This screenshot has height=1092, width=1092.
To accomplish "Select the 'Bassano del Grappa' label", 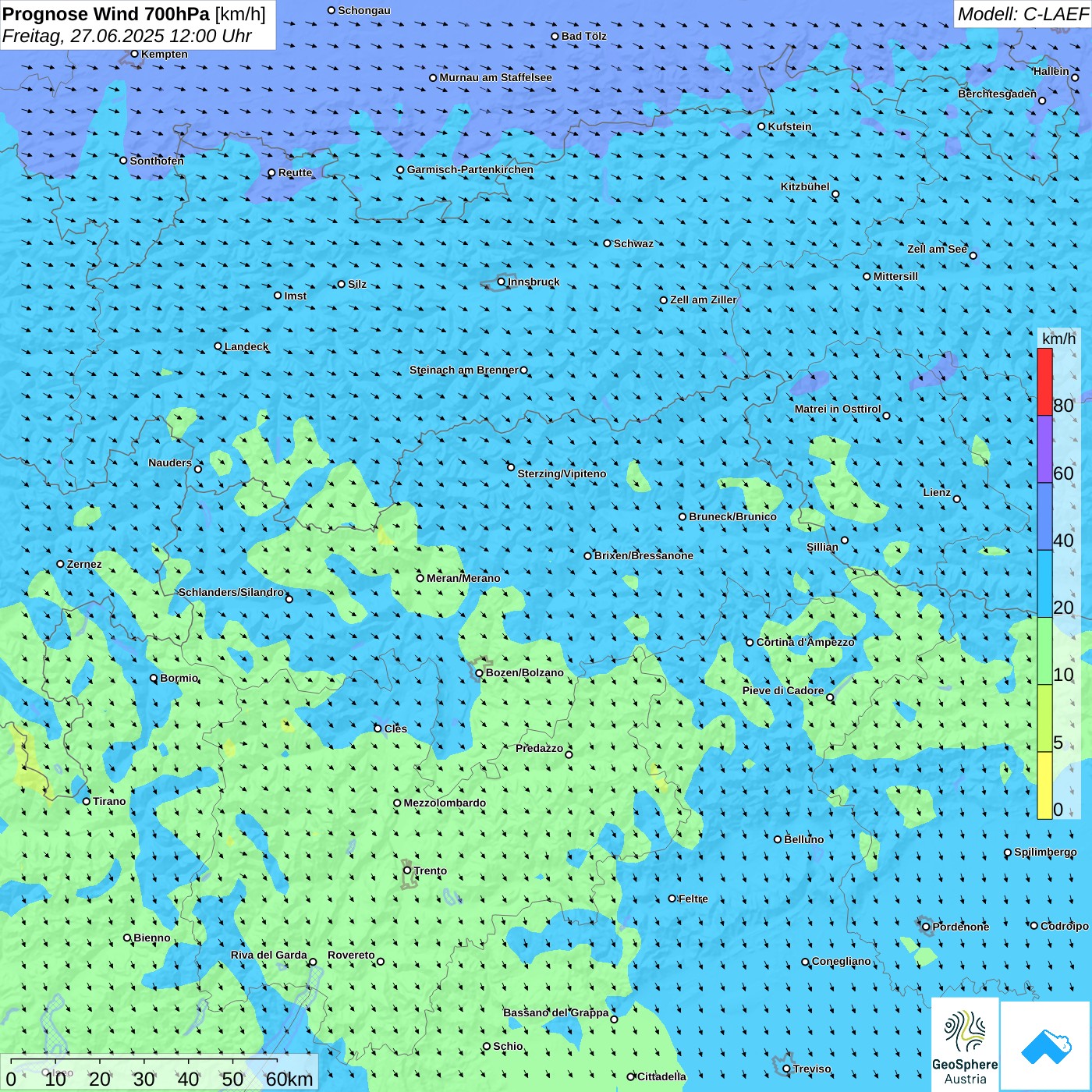I will [x=556, y=1012].
